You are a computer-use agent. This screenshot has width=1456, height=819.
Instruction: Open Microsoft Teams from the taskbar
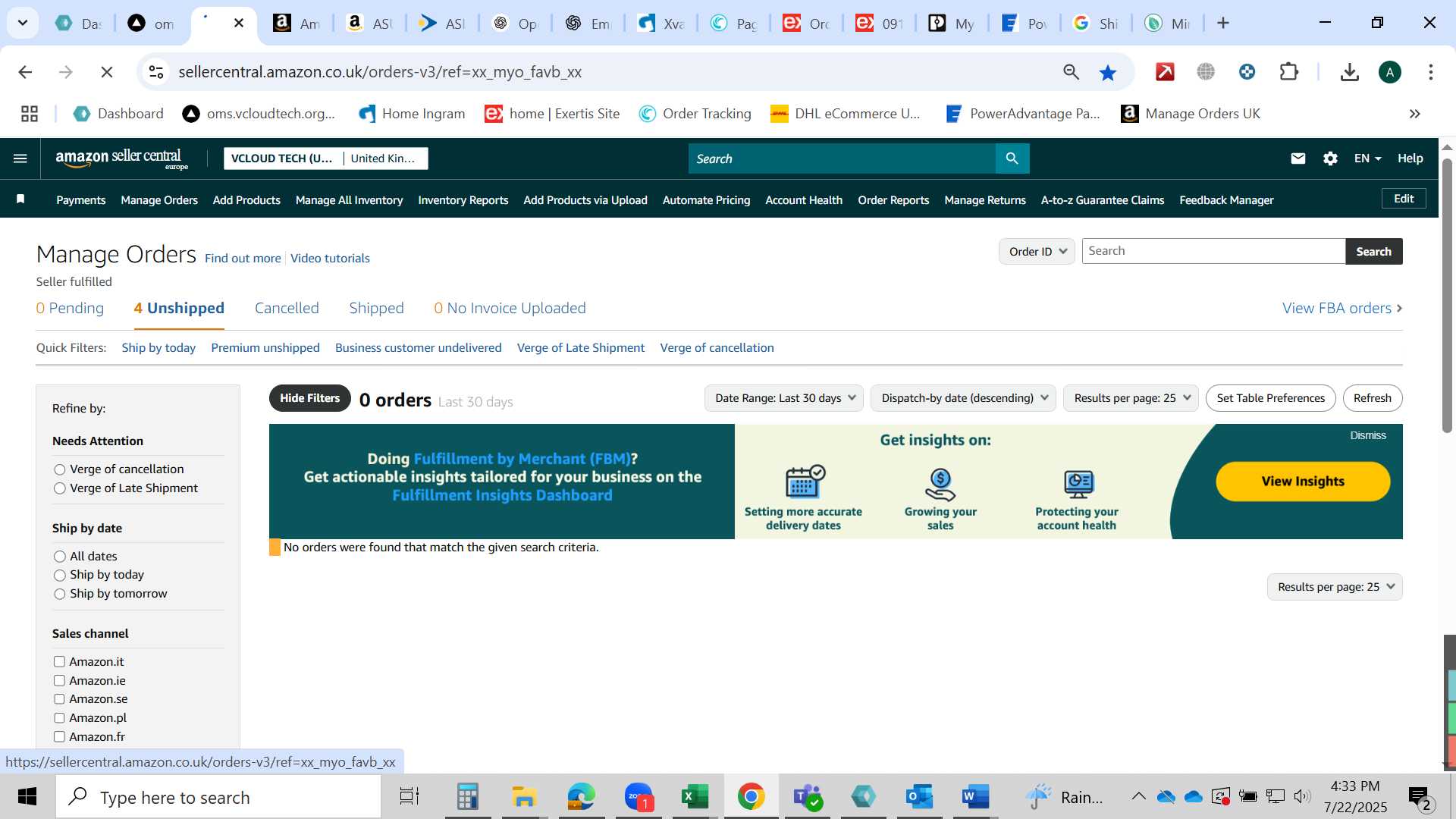tap(807, 796)
